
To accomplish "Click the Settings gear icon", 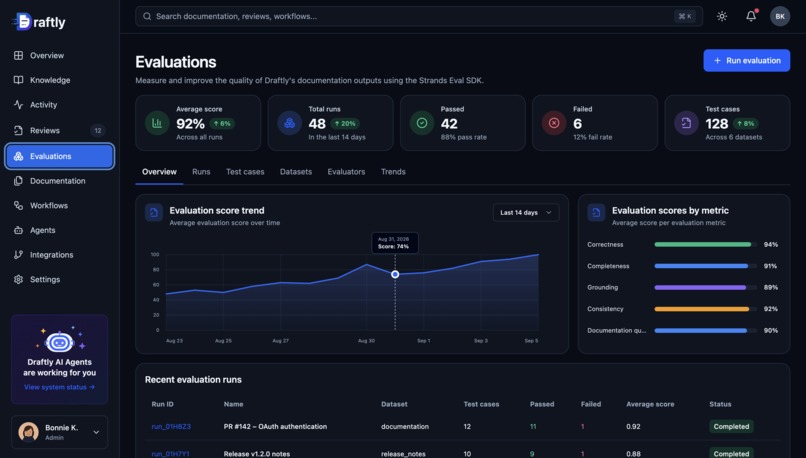I will click(x=19, y=280).
